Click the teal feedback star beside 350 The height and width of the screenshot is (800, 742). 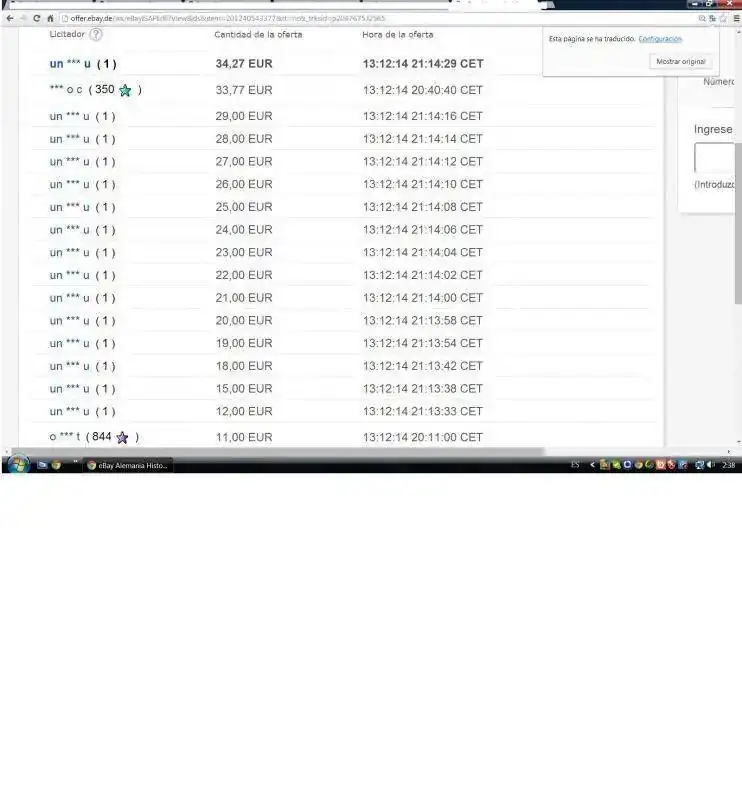125,90
